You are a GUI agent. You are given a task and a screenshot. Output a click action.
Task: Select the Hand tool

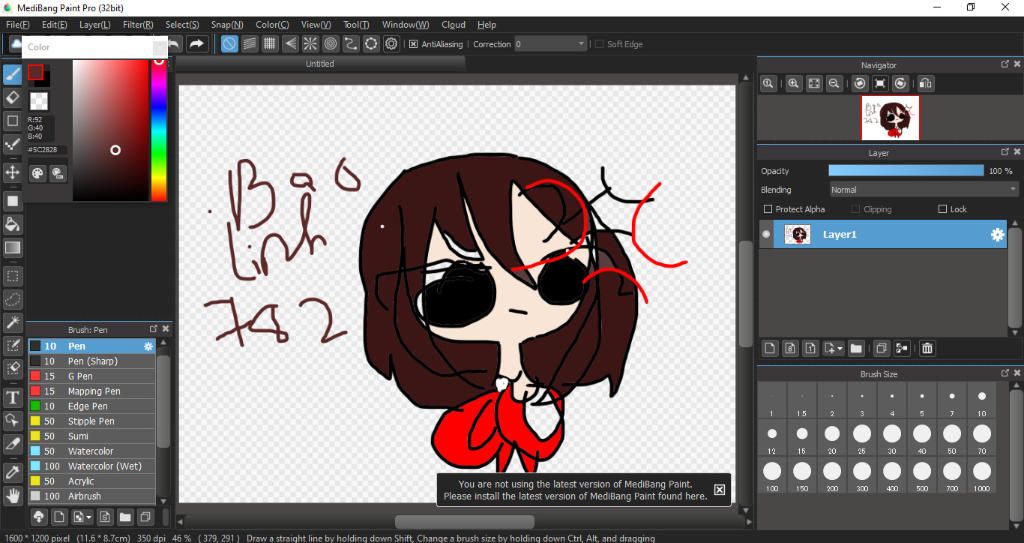click(12, 495)
